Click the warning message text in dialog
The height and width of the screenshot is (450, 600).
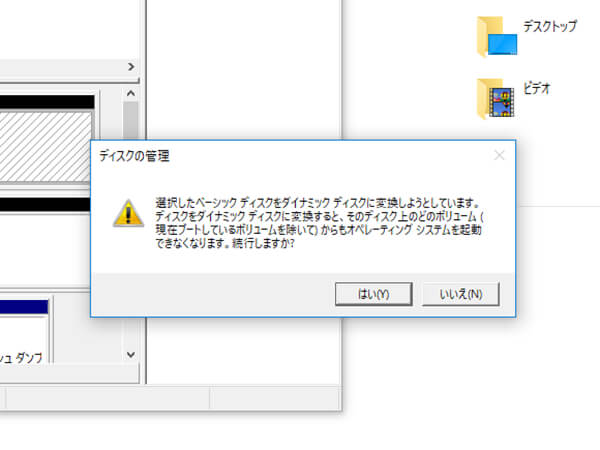click(319, 223)
